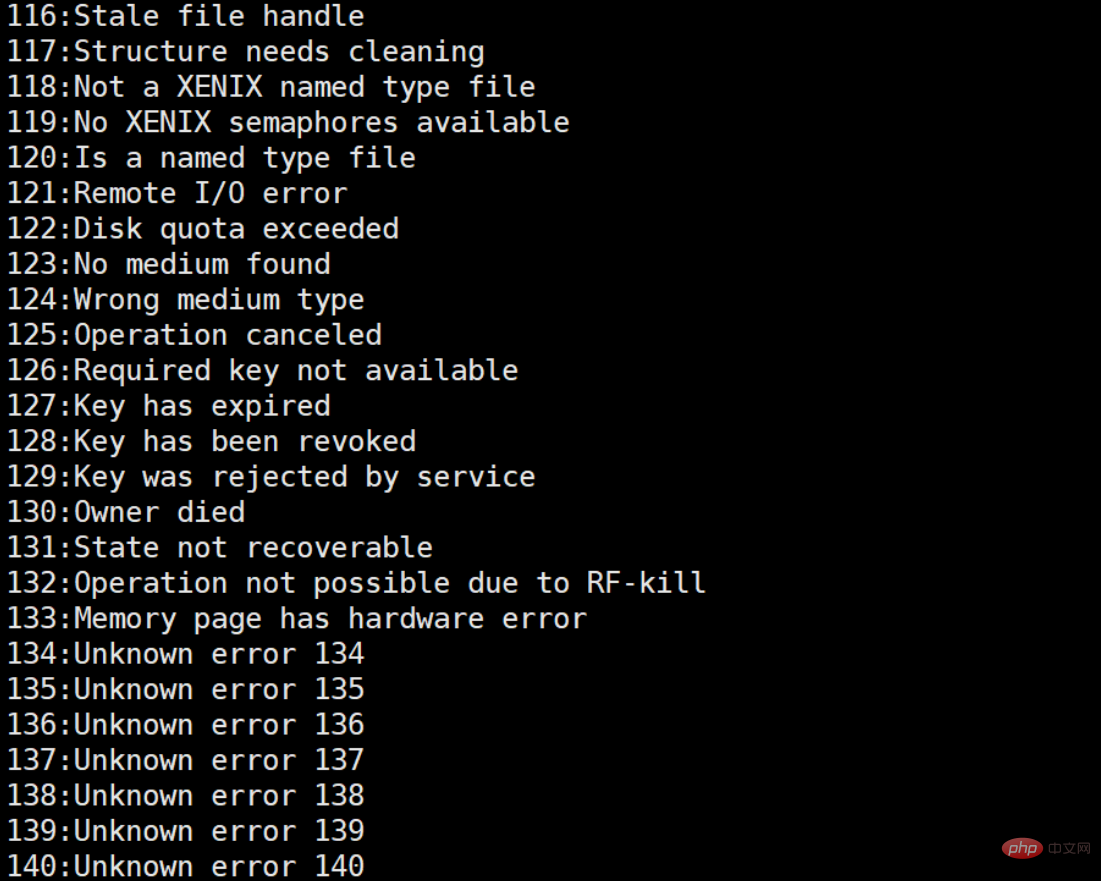Viewport: 1101px width, 881px height.
Task: Click the "Owner died" line
Action: (126, 512)
